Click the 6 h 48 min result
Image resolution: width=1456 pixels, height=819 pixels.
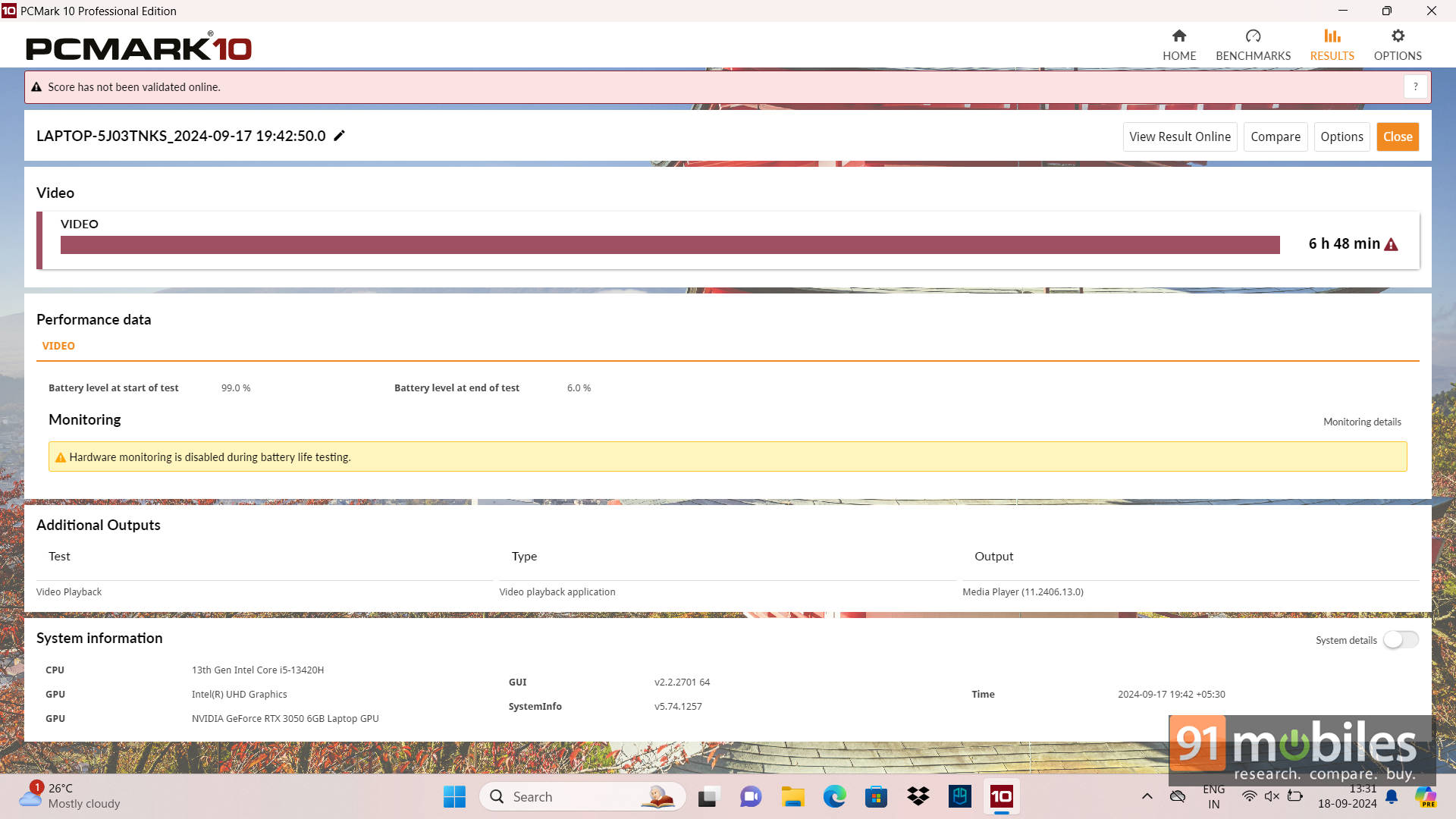tap(1344, 243)
